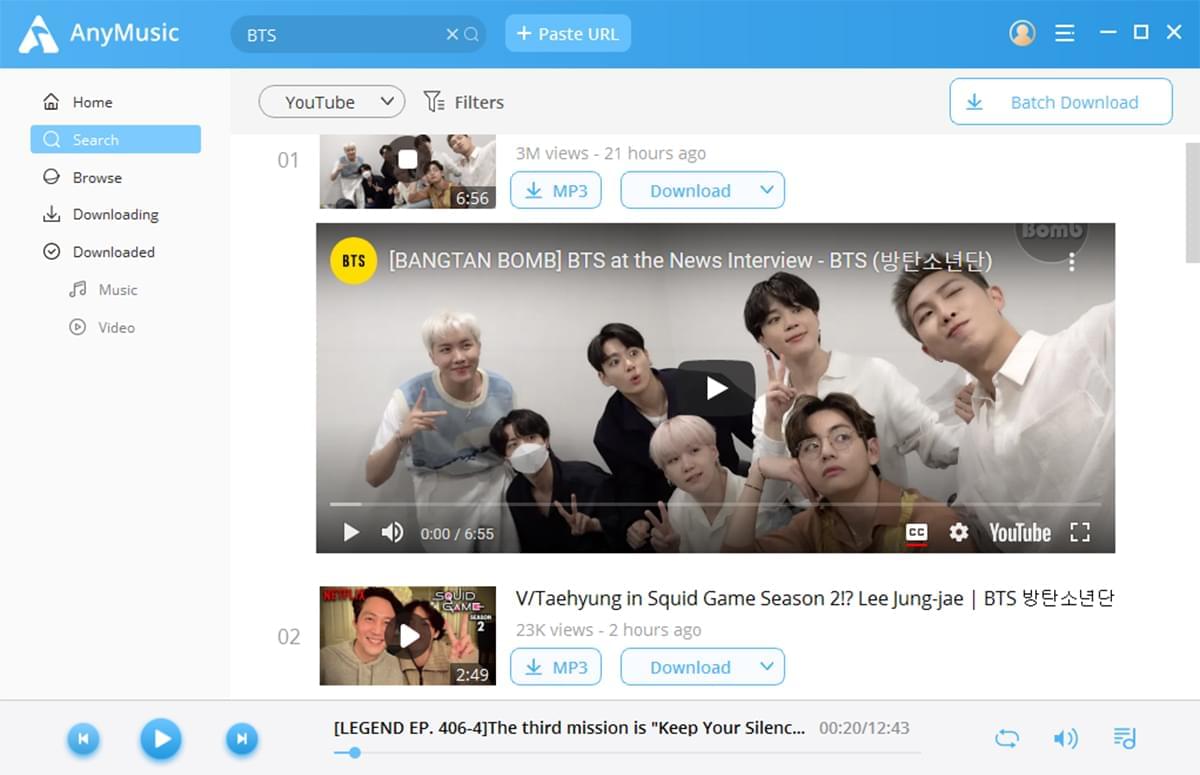The width and height of the screenshot is (1200, 775).
Task: Open YouTube player settings gear
Action: [959, 533]
